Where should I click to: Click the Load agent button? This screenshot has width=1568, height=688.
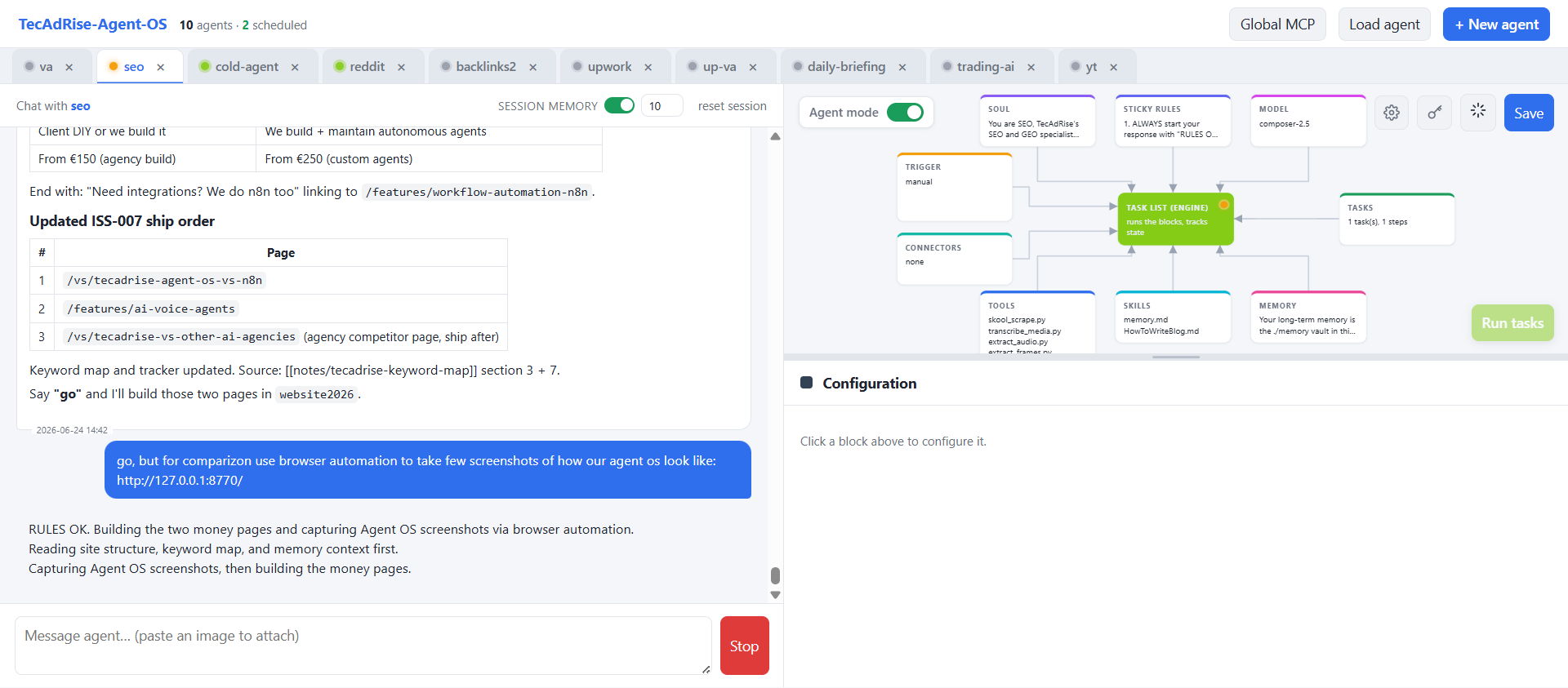coord(1384,24)
